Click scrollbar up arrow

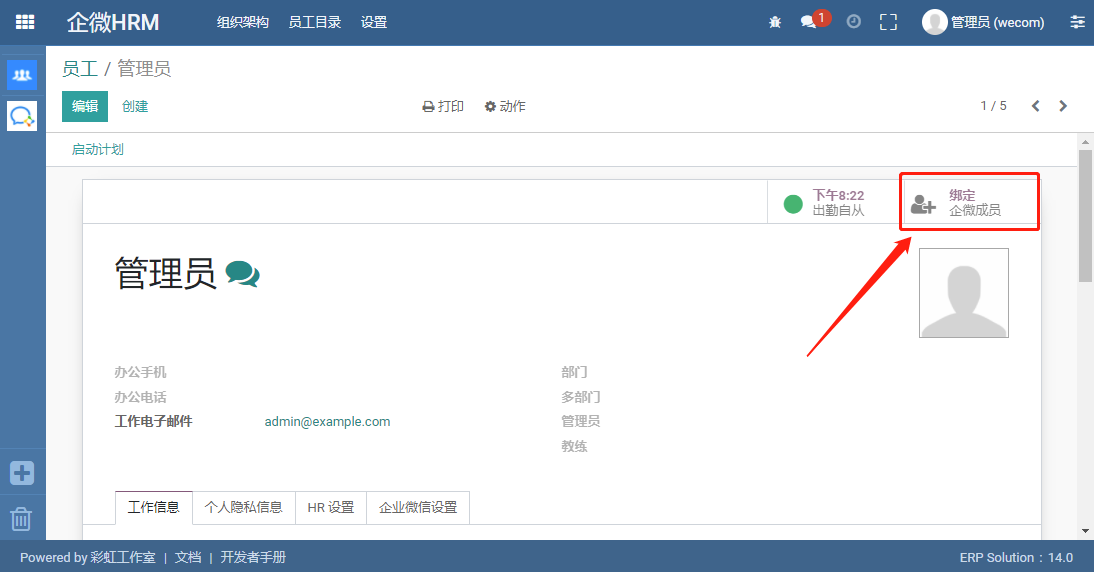point(1085,142)
